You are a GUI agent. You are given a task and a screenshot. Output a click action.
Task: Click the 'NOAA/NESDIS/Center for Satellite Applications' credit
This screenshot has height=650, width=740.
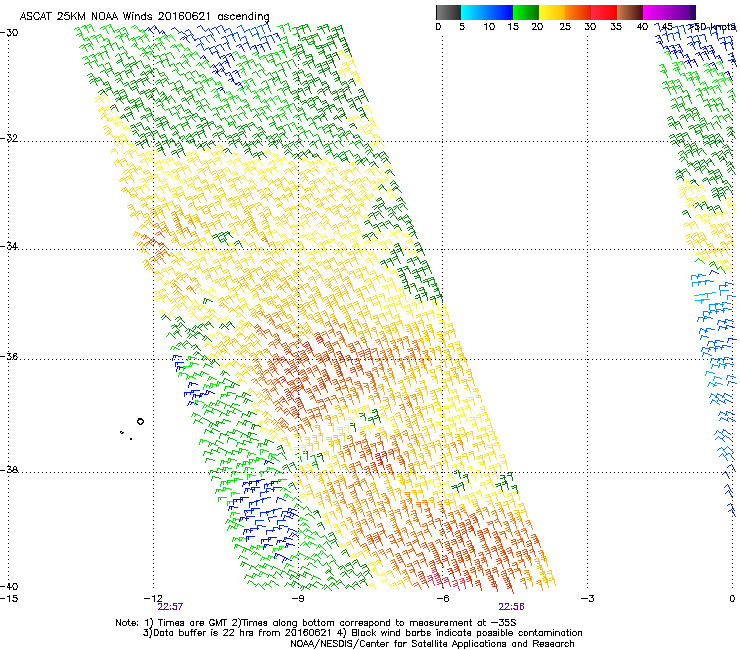(432, 644)
